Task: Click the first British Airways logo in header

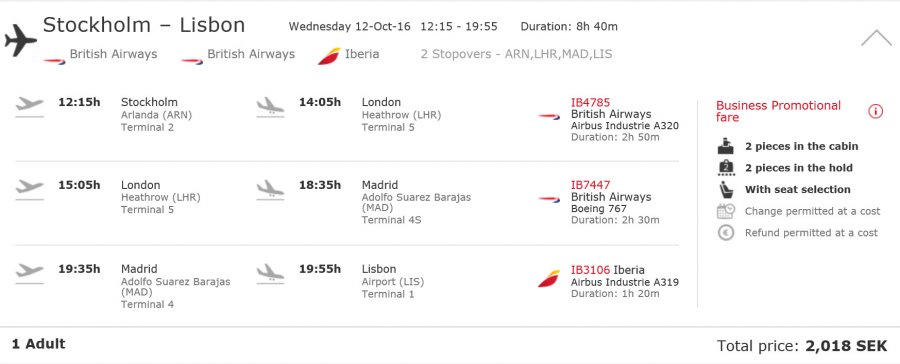Action: (55, 60)
